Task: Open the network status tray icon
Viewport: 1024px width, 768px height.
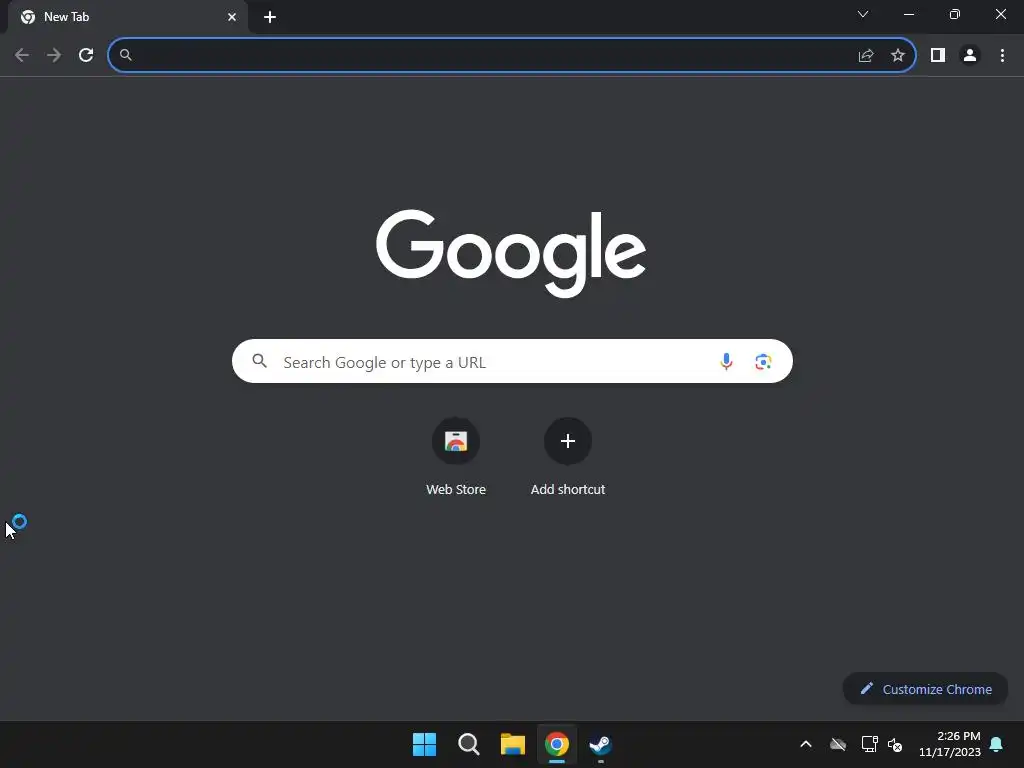Action: pyautogui.click(x=869, y=744)
